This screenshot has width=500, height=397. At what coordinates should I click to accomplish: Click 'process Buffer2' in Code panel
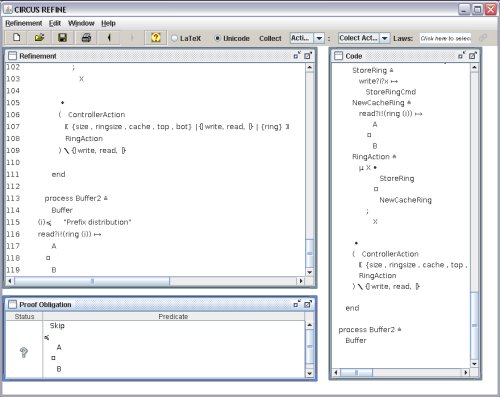pyautogui.click(x=370, y=330)
